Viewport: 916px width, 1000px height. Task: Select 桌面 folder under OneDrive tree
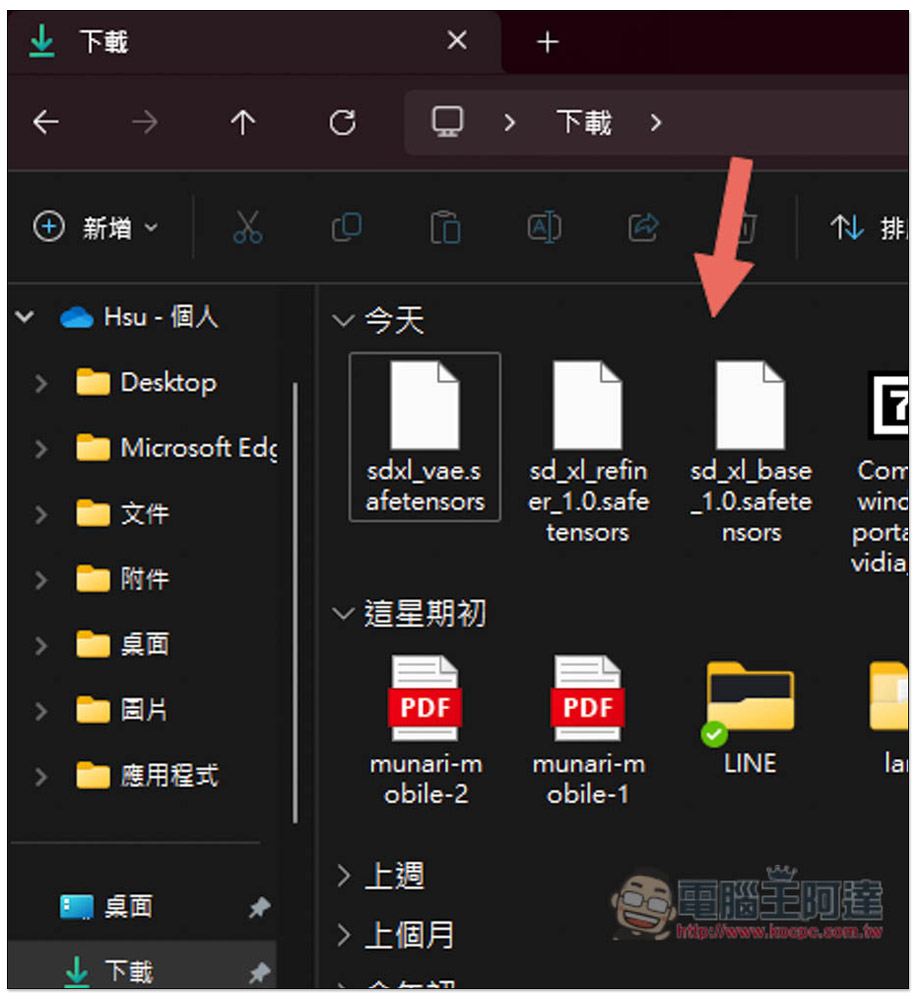[x=122, y=645]
